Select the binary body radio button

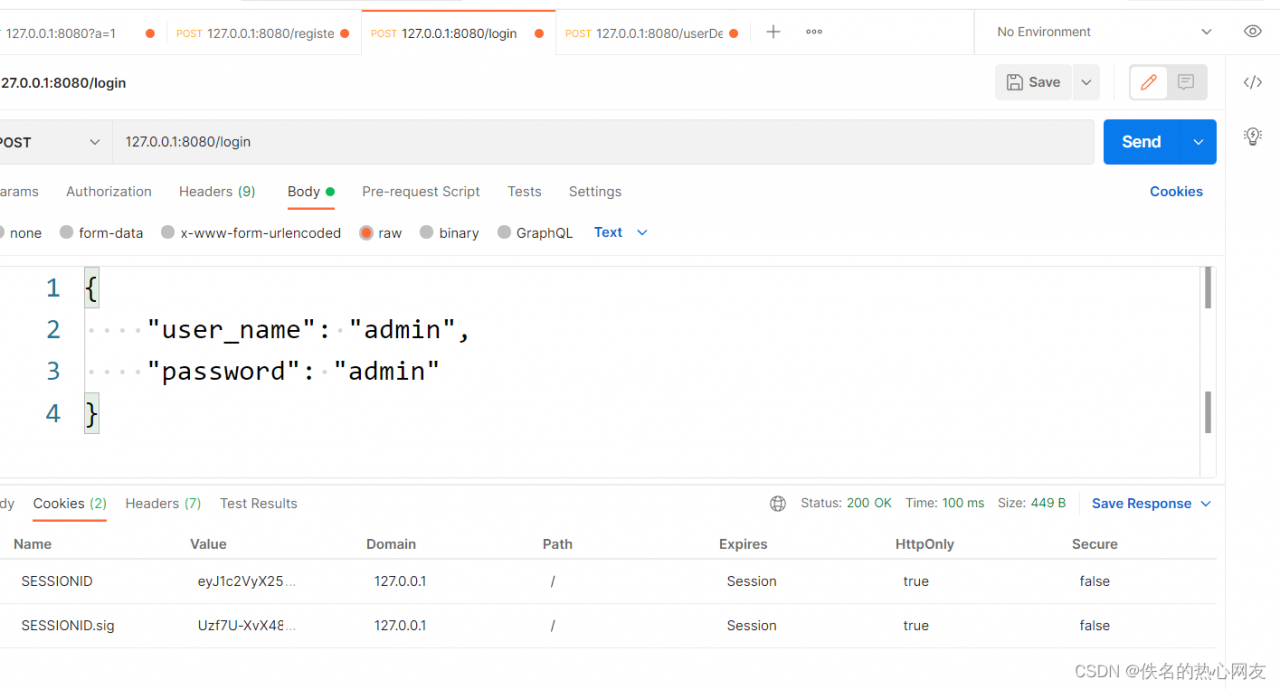coord(427,233)
